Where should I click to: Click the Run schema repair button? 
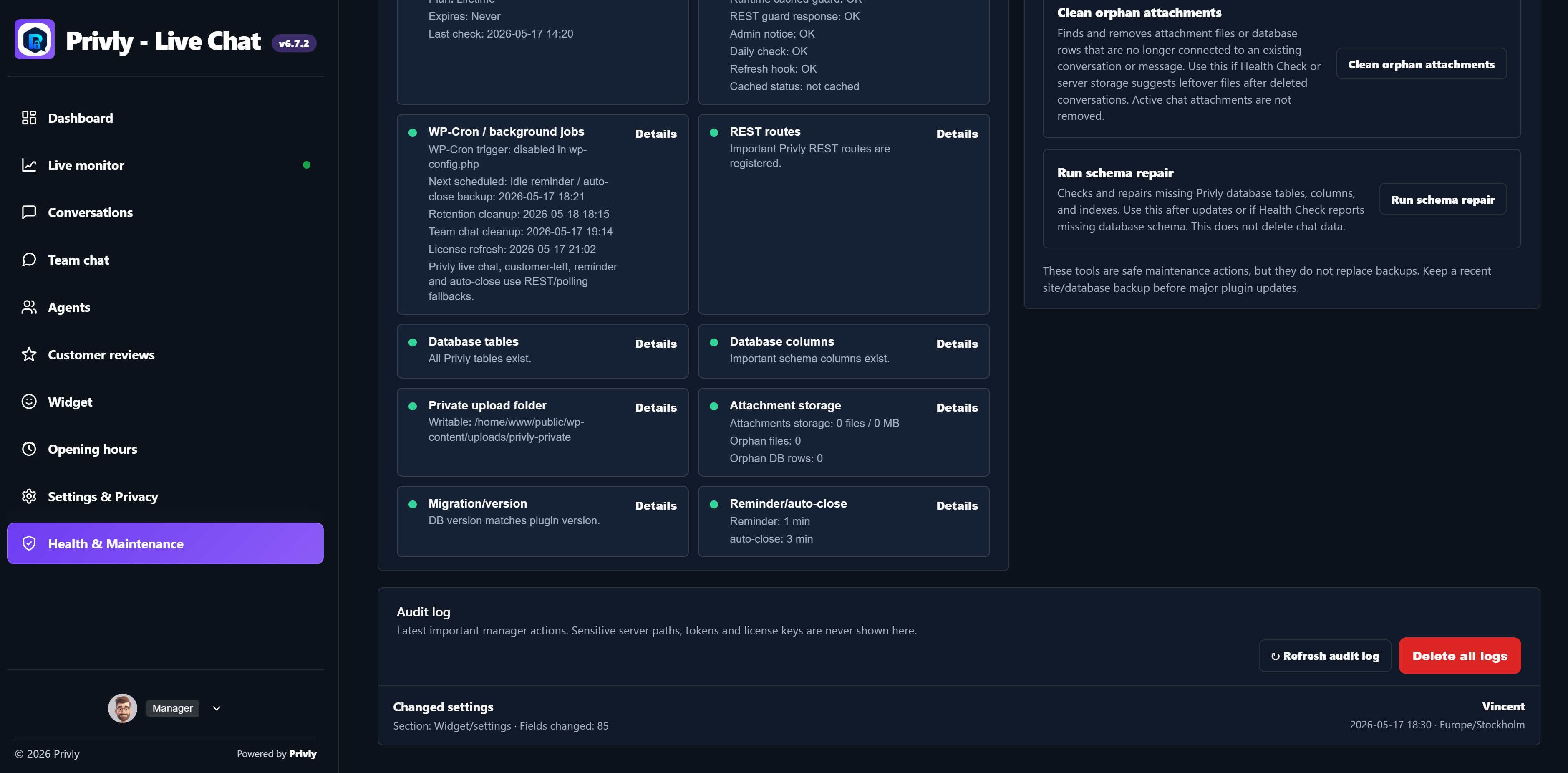click(x=1442, y=199)
